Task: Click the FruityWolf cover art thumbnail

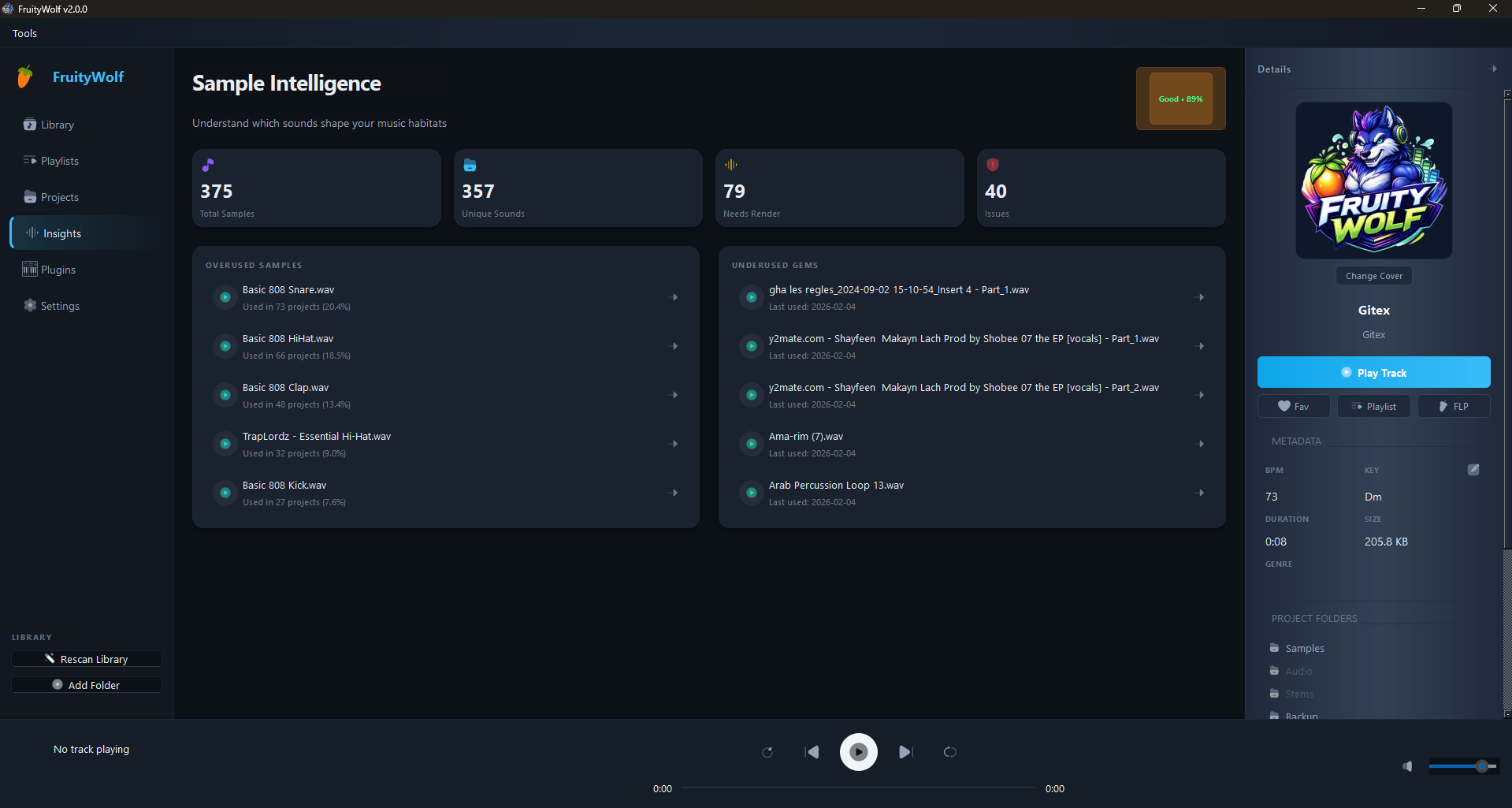Action: (1373, 181)
